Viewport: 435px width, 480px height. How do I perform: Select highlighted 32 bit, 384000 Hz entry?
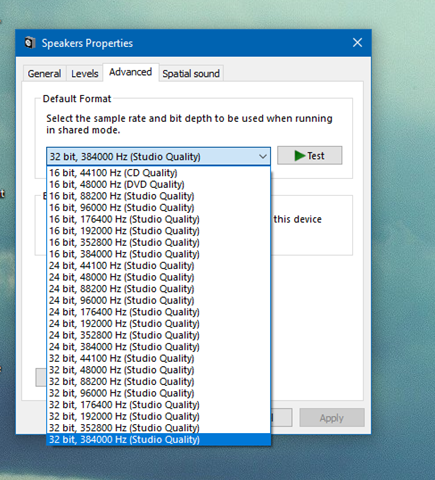click(159, 439)
